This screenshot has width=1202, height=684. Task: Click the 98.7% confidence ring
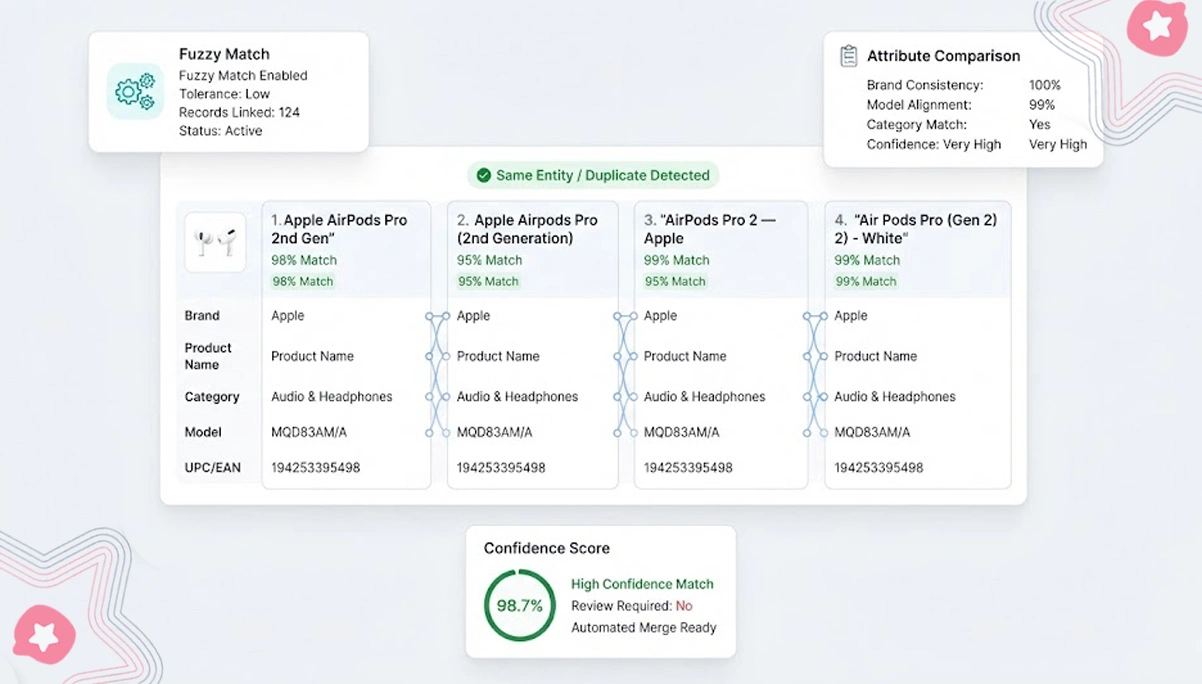click(520, 605)
